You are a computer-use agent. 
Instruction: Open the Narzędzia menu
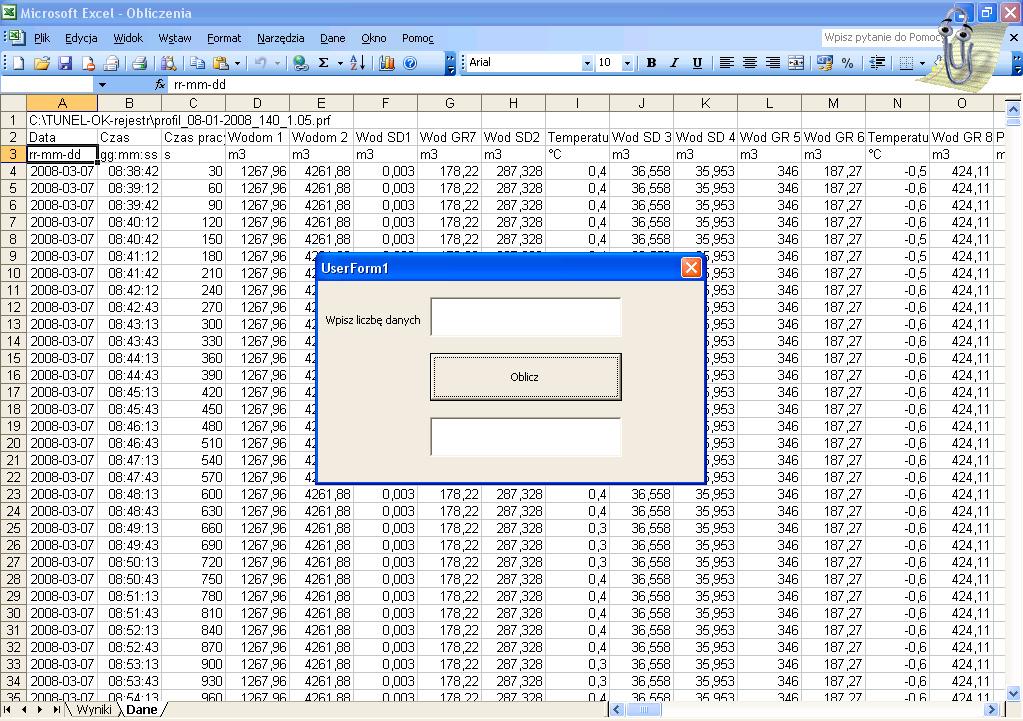coord(281,38)
